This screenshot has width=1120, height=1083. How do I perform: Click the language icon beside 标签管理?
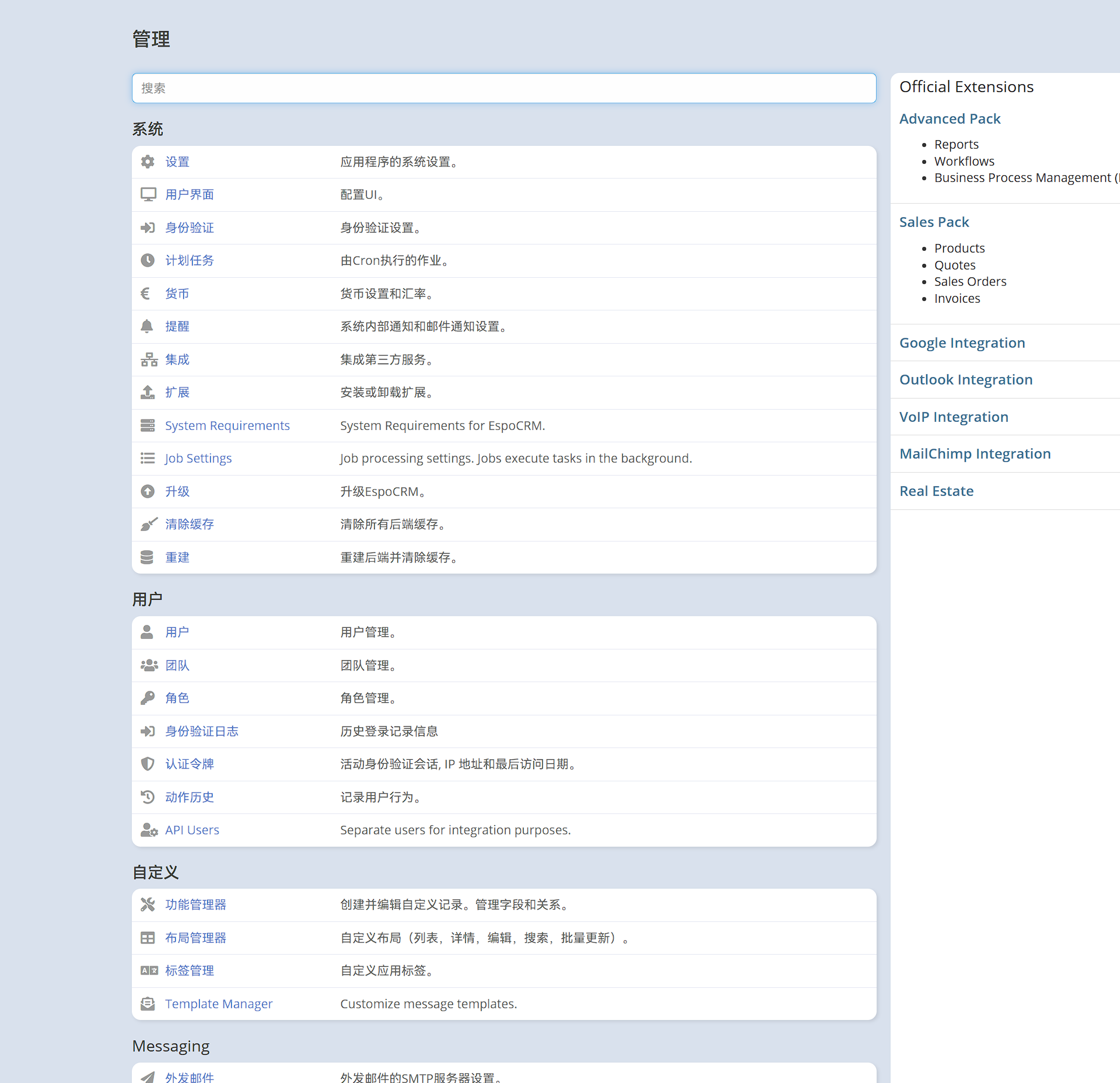click(149, 970)
